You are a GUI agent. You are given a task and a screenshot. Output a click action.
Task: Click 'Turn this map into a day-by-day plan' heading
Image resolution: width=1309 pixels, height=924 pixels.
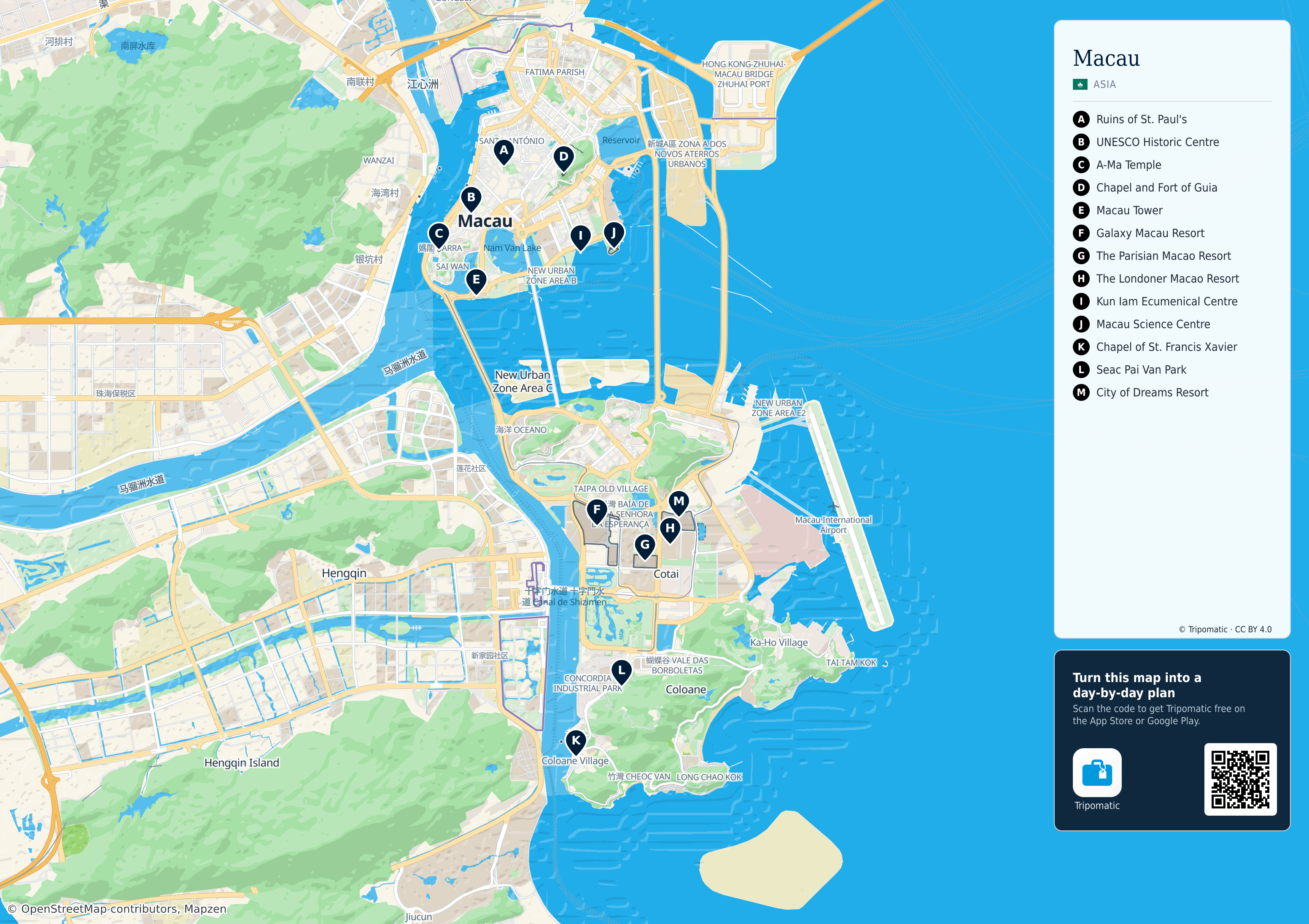(1137, 685)
